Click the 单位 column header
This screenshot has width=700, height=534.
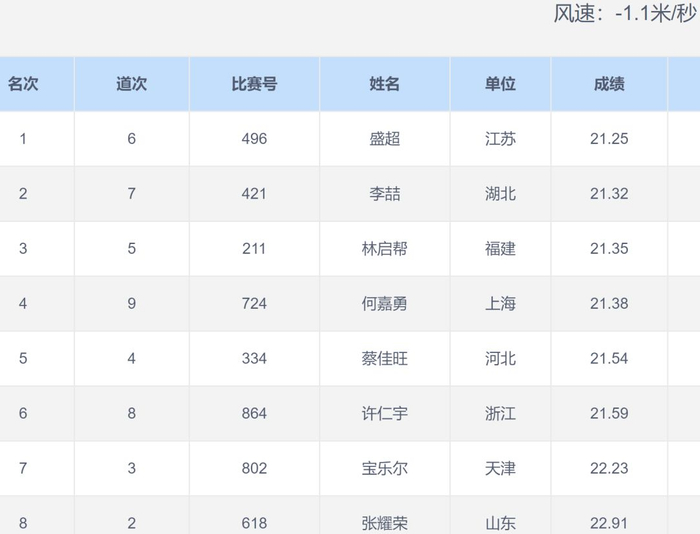point(500,84)
